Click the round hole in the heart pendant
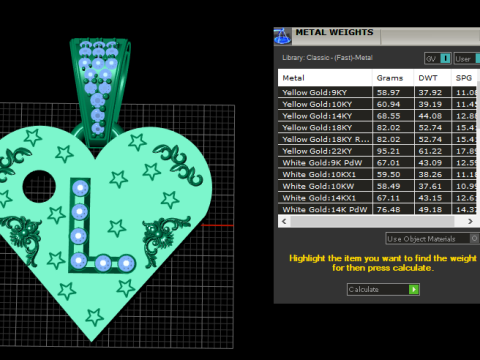Viewport: 480px width, 360px height. coord(39,187)
